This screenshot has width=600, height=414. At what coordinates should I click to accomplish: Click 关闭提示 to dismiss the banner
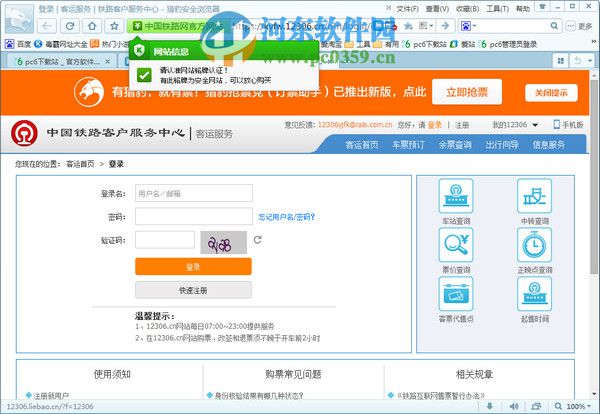coord(551,93)
